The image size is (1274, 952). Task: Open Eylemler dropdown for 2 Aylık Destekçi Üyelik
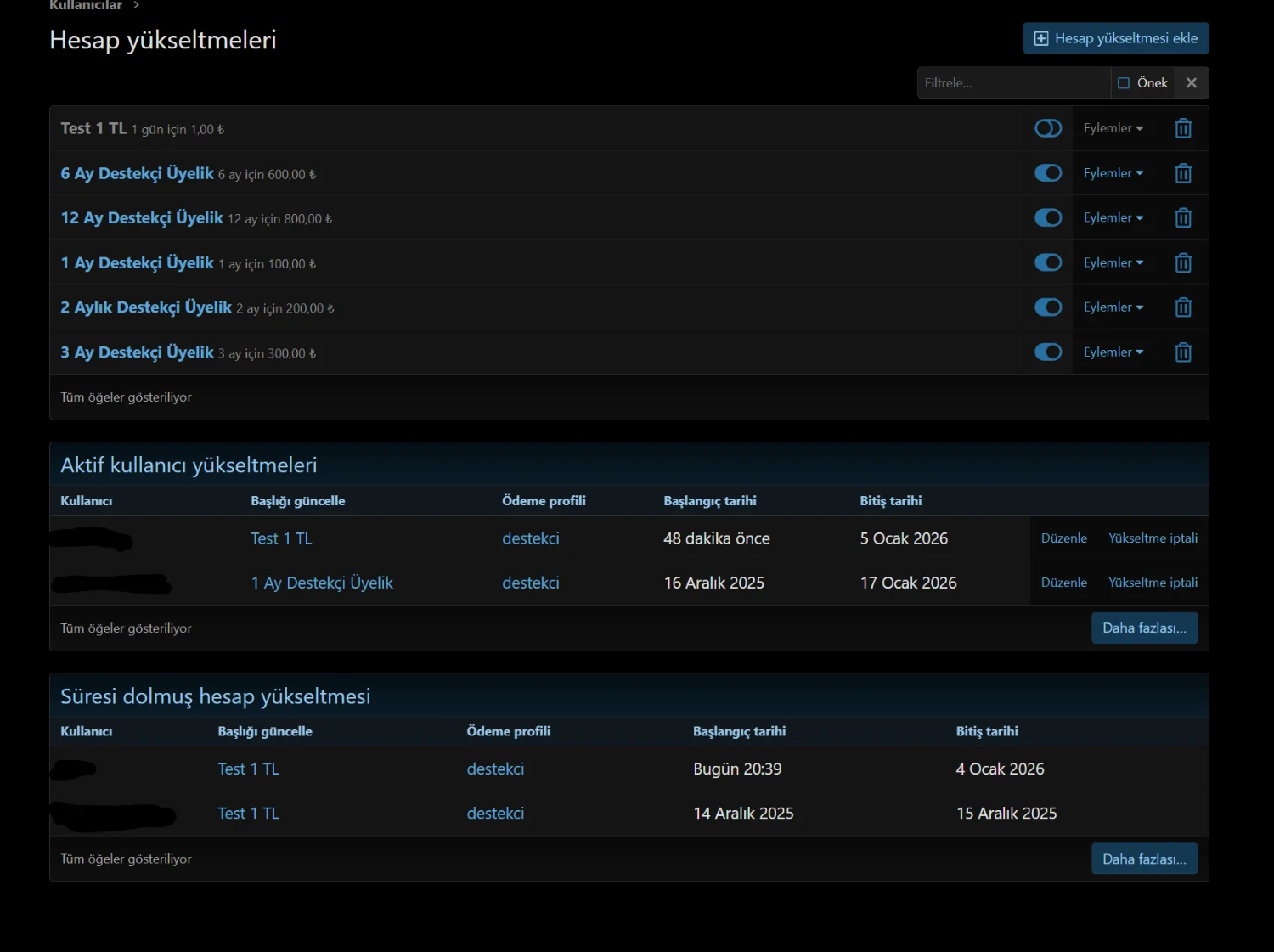point(1113,307)
